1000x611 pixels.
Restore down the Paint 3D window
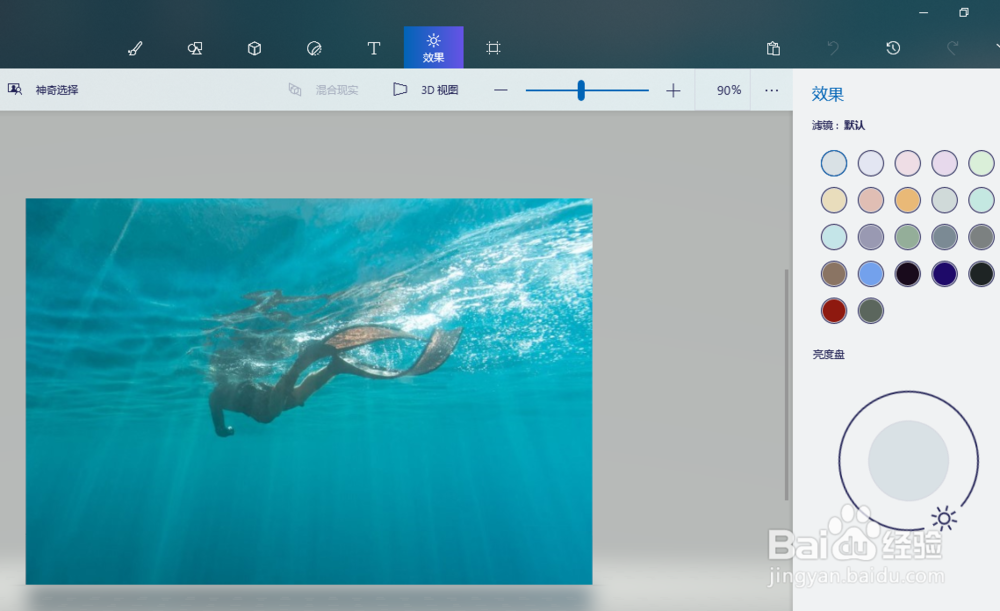[964, 13]
